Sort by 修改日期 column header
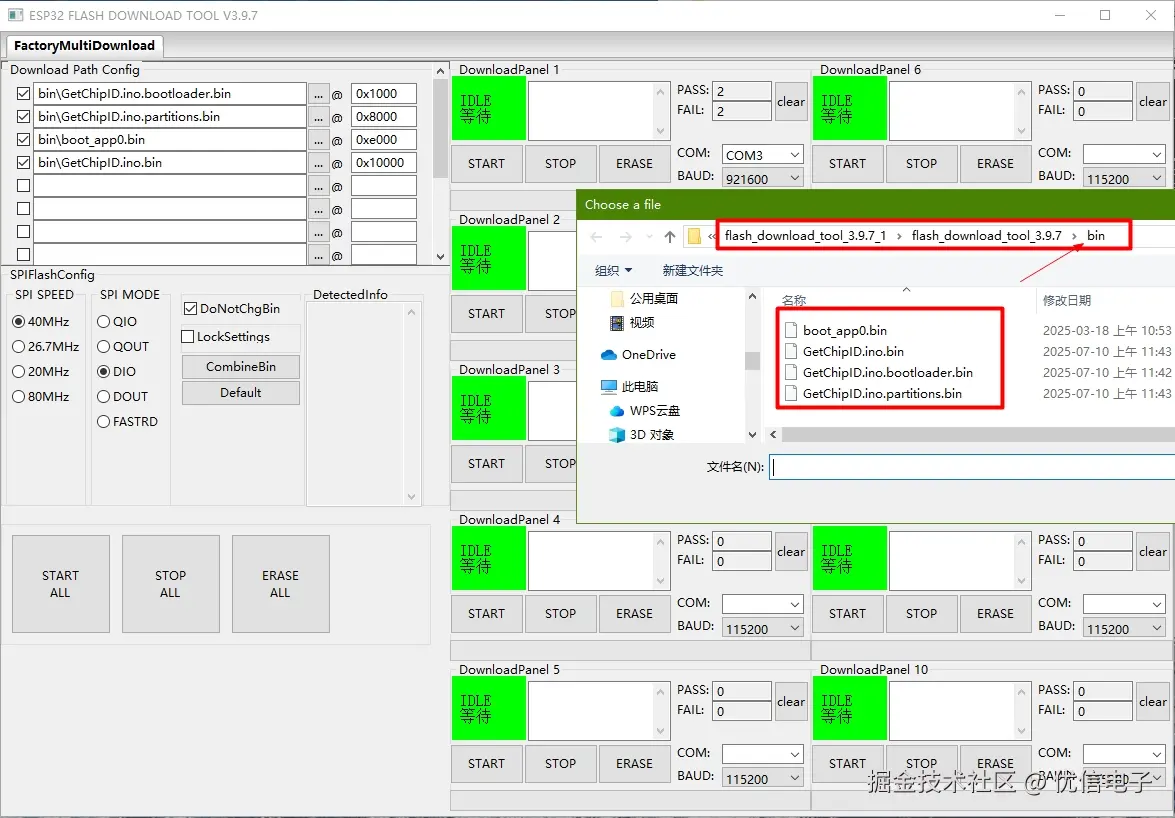 coord(1066,300)
